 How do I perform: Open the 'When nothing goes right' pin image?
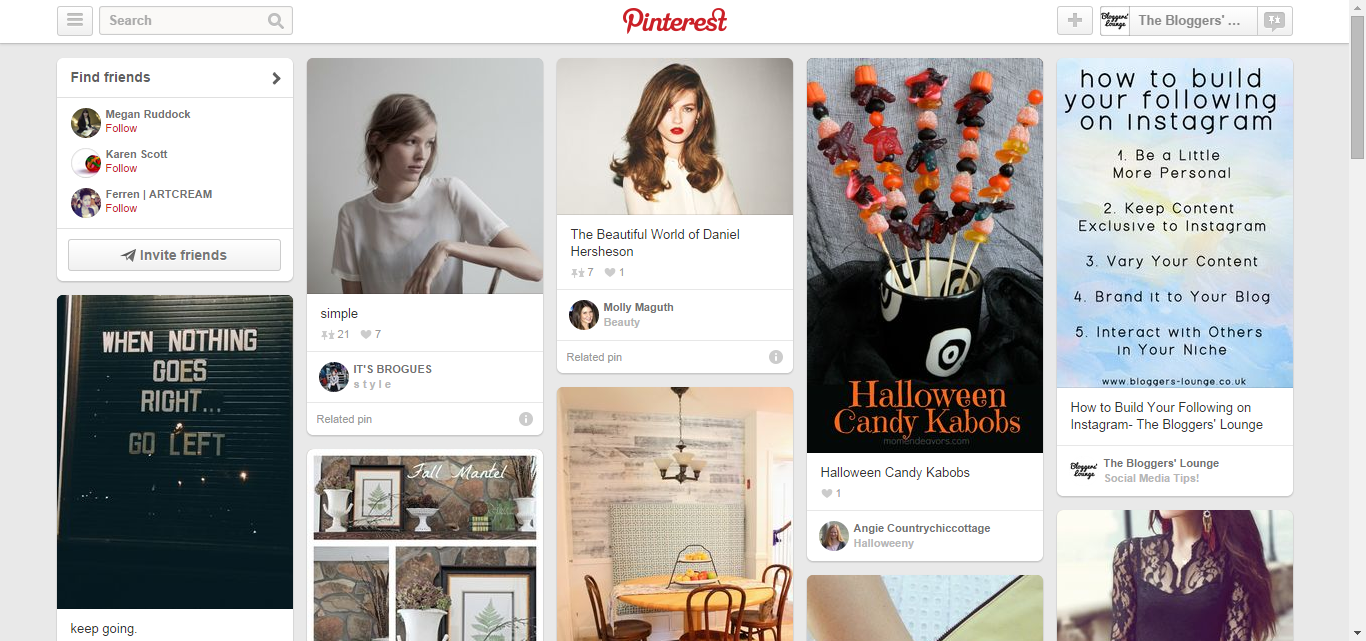click(x=175, y=451)
